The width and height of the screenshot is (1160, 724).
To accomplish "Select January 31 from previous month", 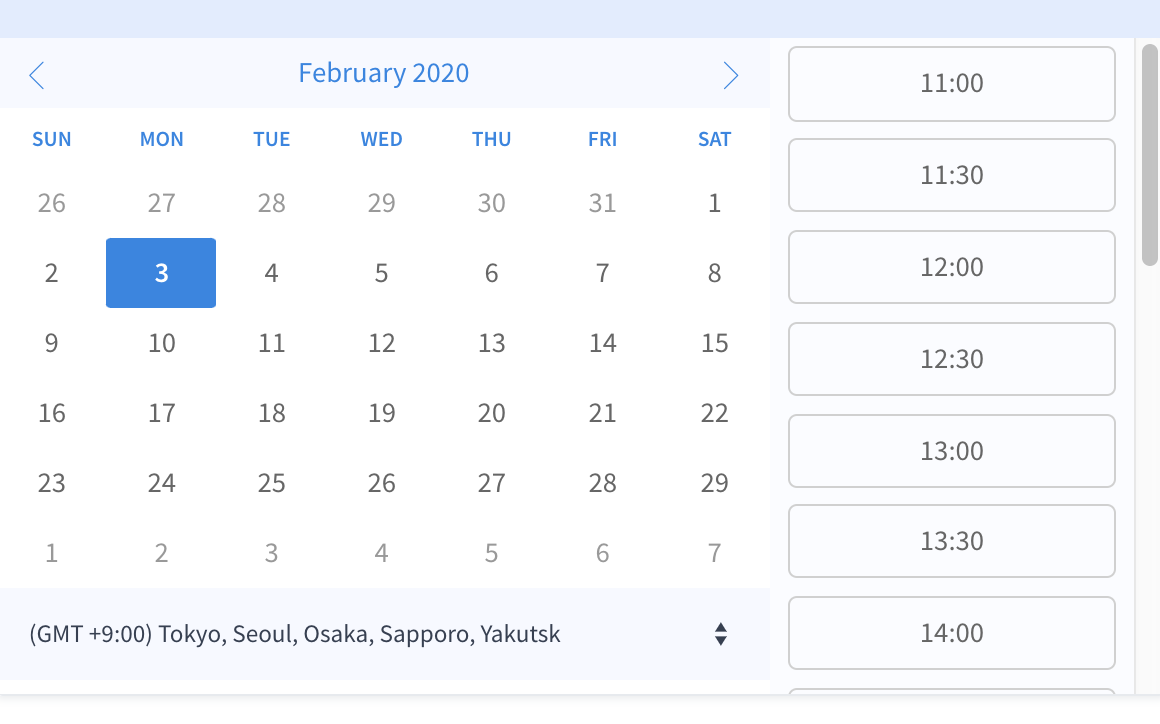I will click(602, 203).
